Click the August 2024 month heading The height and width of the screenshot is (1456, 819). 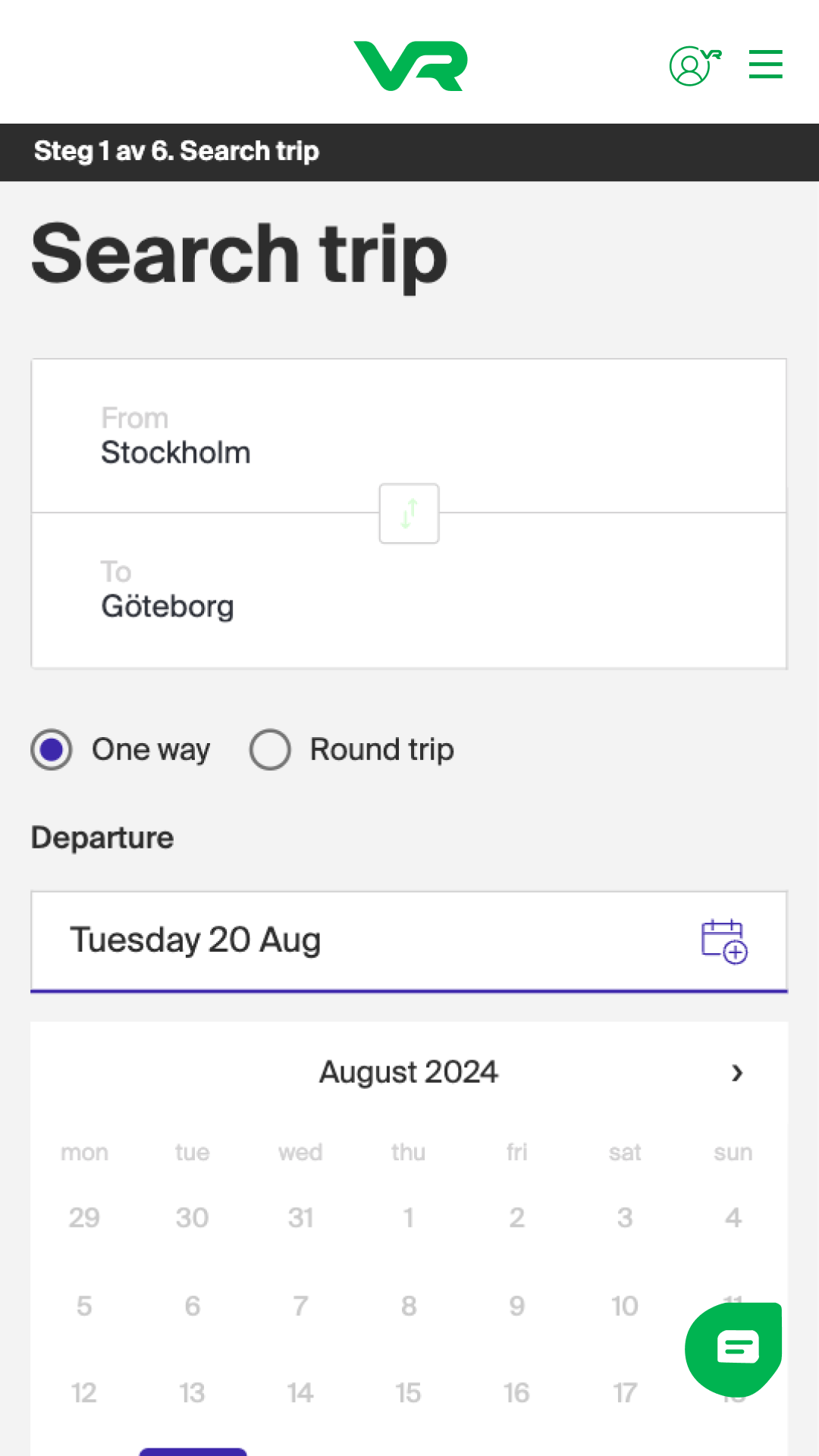click(408, 1072)
